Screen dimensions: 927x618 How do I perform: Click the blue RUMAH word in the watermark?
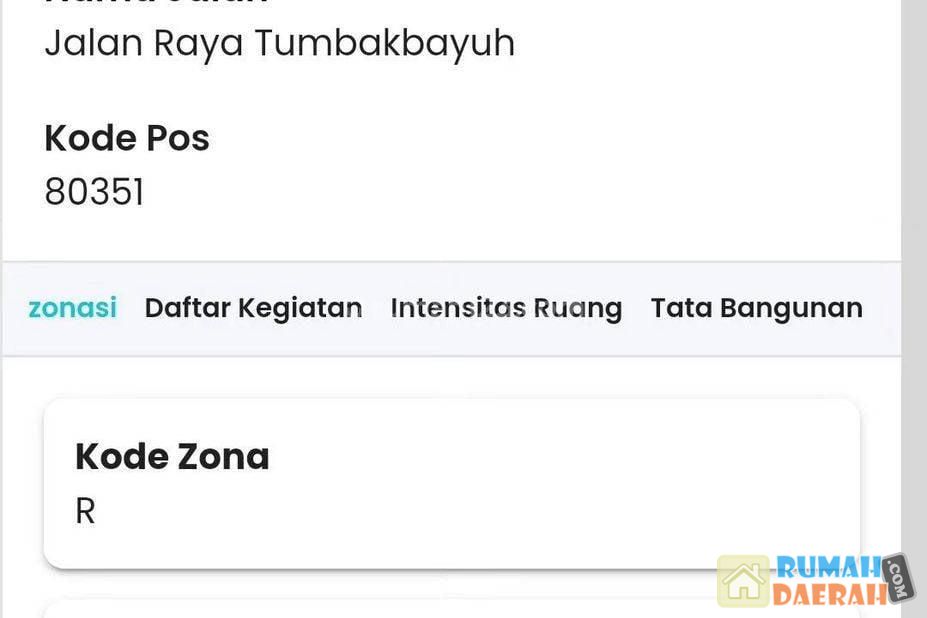point(828,569)
